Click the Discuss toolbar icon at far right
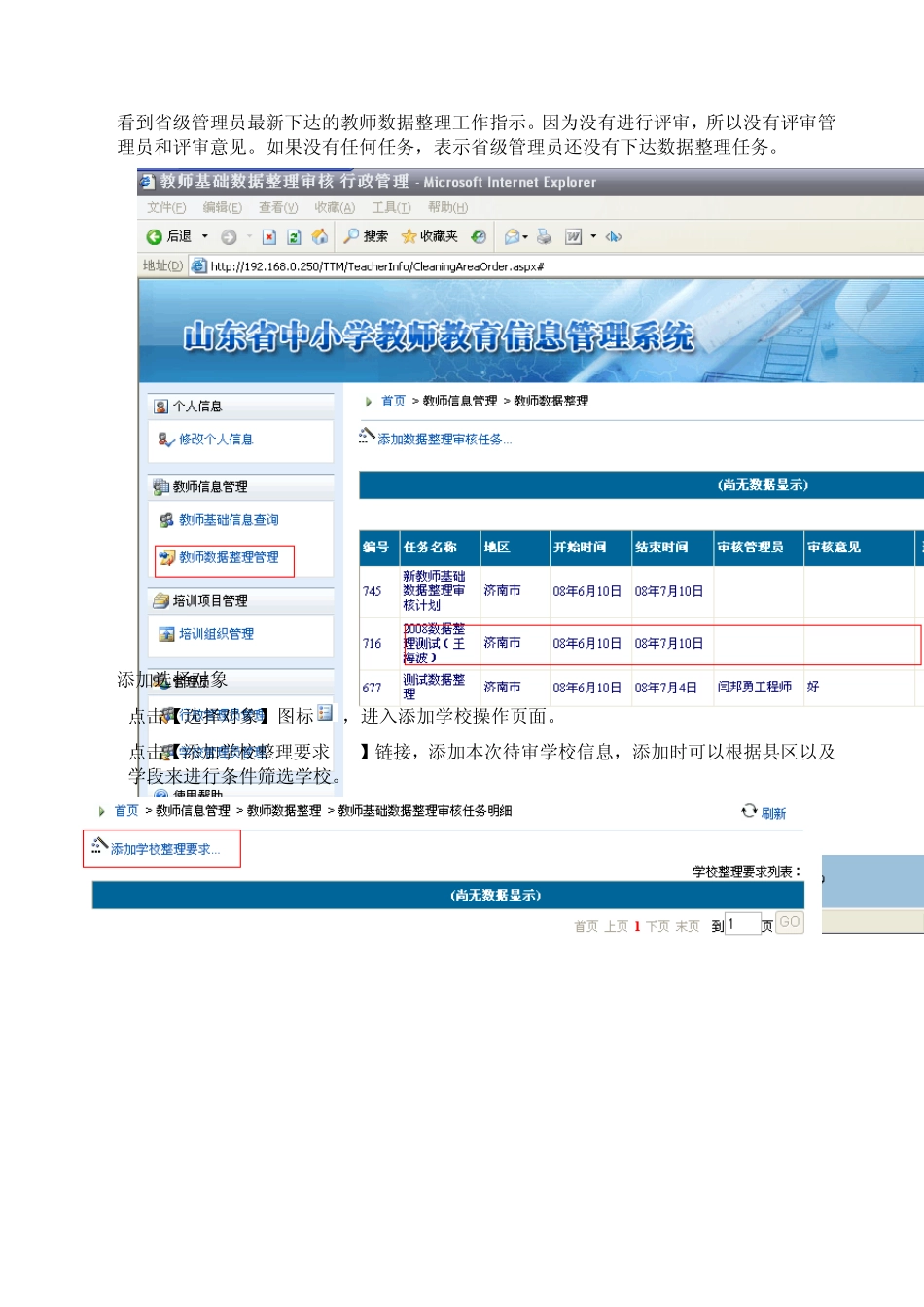Viewport: 924px width, 1307px height. [614, 236]
